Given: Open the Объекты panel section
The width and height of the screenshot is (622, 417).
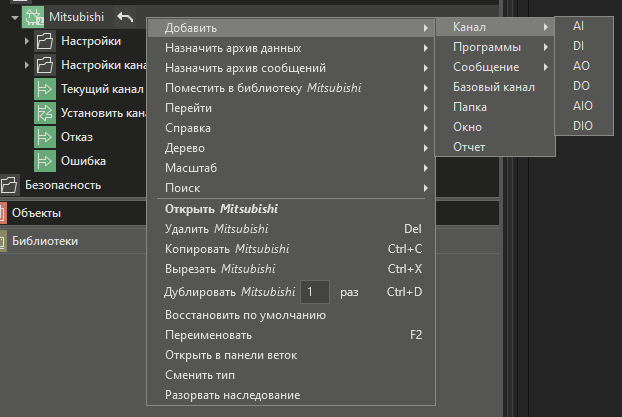Looking at the screenshot, I should tap(36, 213).
